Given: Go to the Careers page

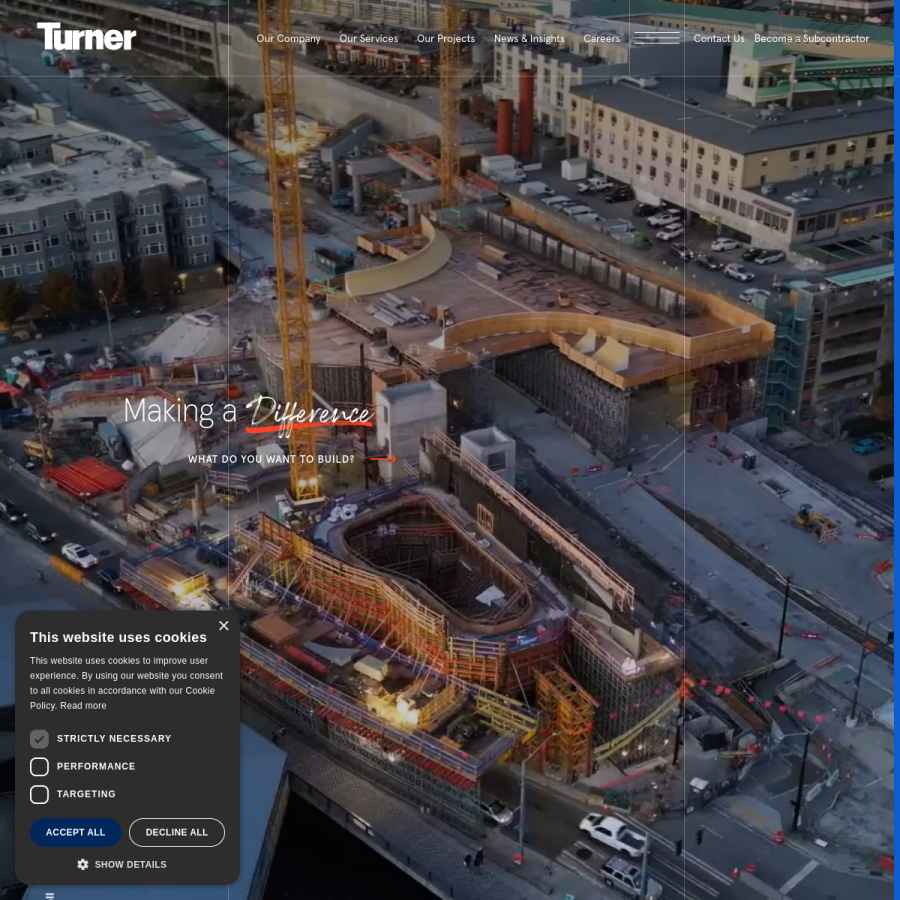Looking at the screenshot, I should [x=602, y=38].
